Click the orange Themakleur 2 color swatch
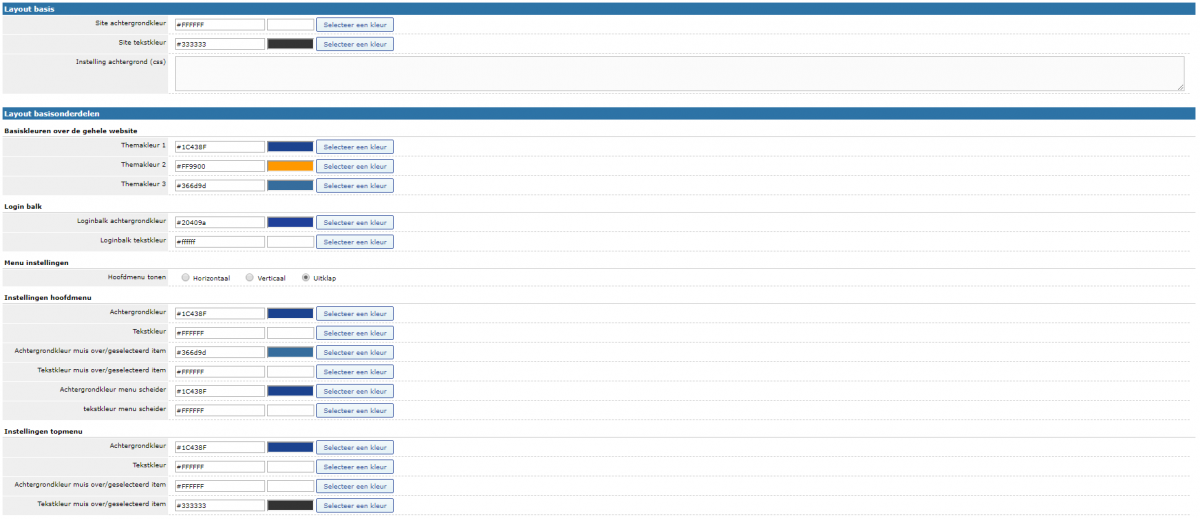Screen dimensions: 1200x519 (290, 166)
